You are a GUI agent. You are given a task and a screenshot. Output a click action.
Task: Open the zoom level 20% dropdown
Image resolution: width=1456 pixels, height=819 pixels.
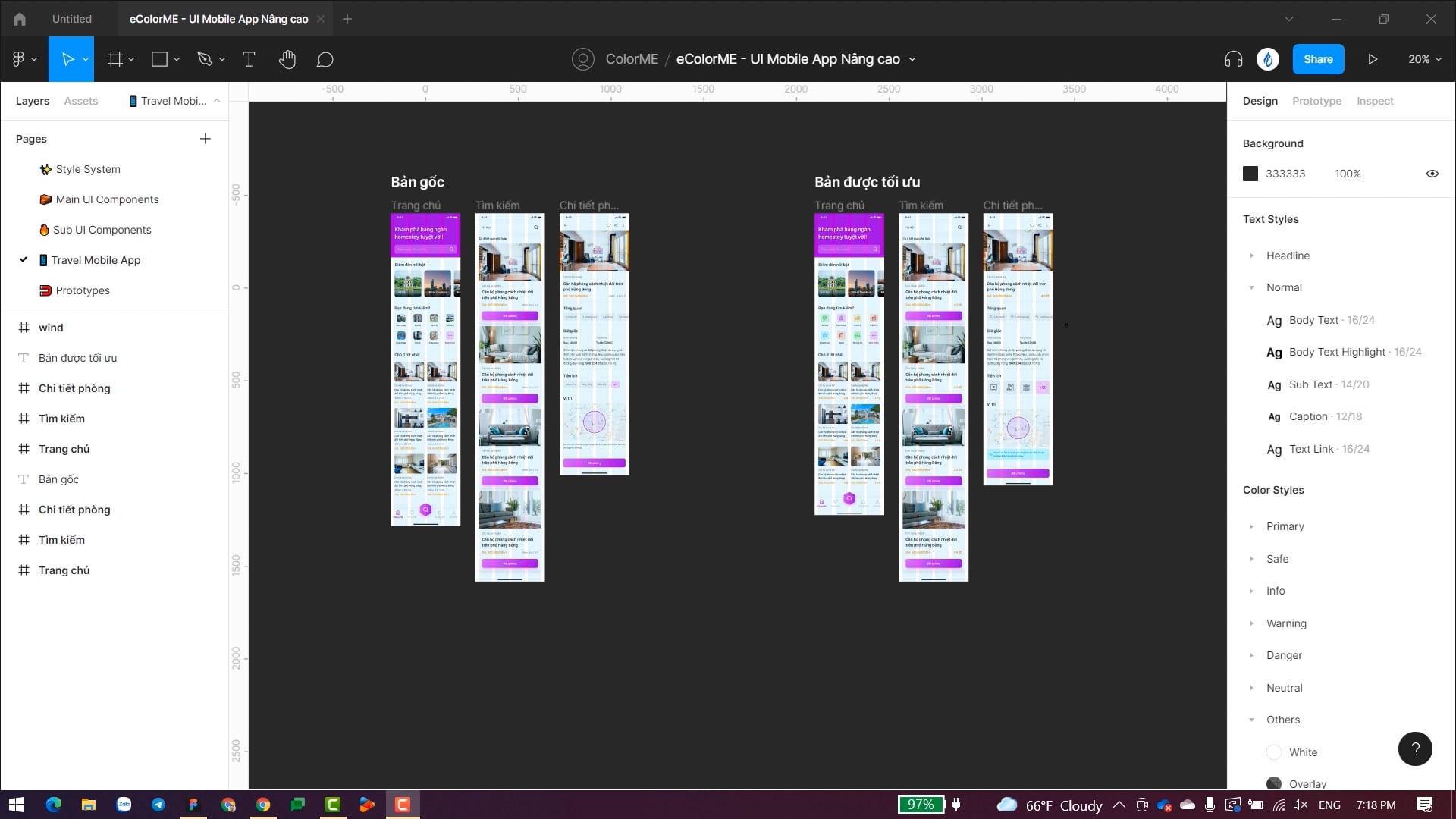click(x=1425, y=59)
